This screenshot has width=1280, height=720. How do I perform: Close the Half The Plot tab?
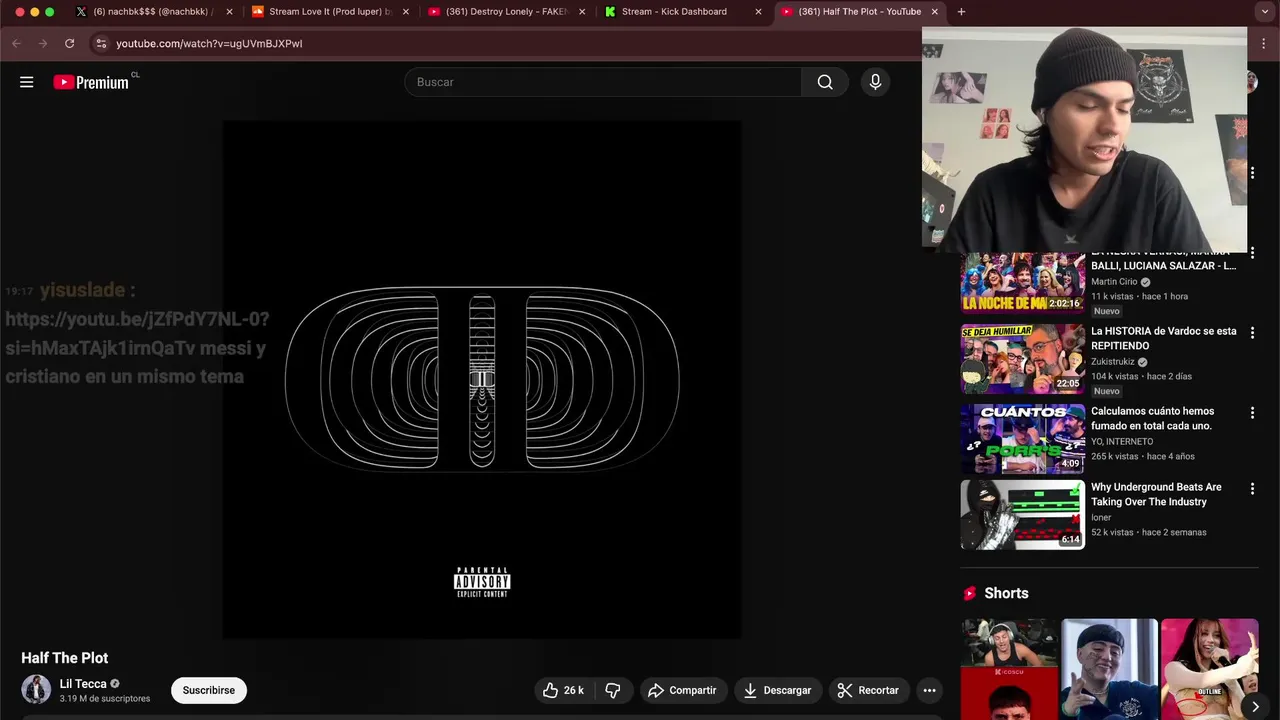(x=934, y=12)
